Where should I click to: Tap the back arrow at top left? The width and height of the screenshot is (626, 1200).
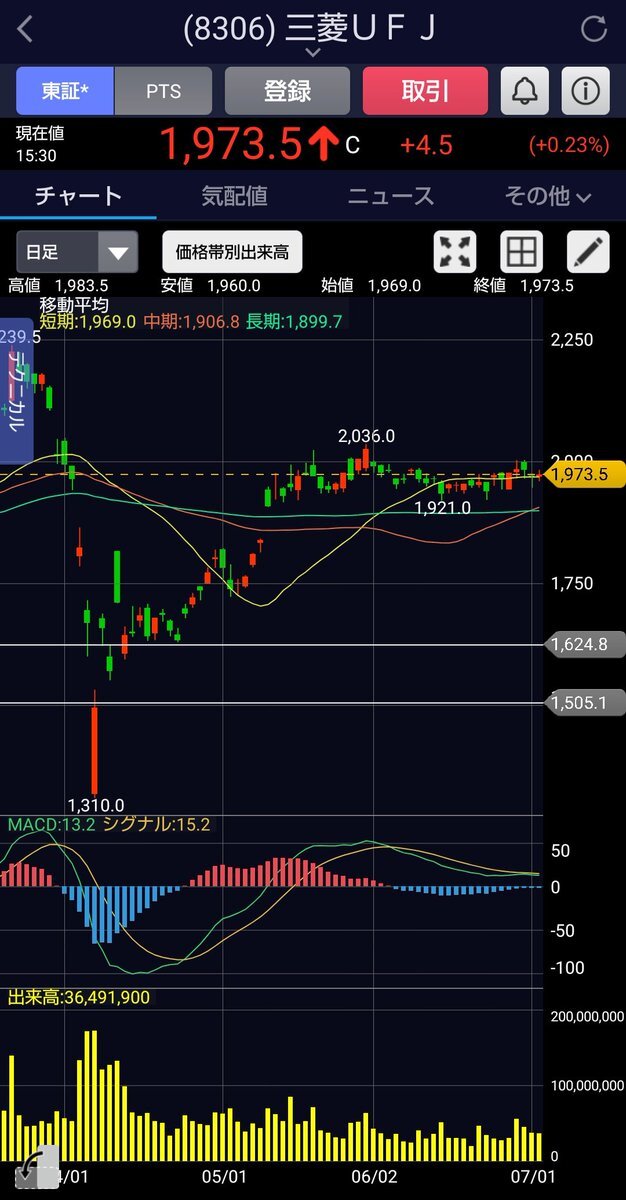pyautogui.click(x=26, y=30)
